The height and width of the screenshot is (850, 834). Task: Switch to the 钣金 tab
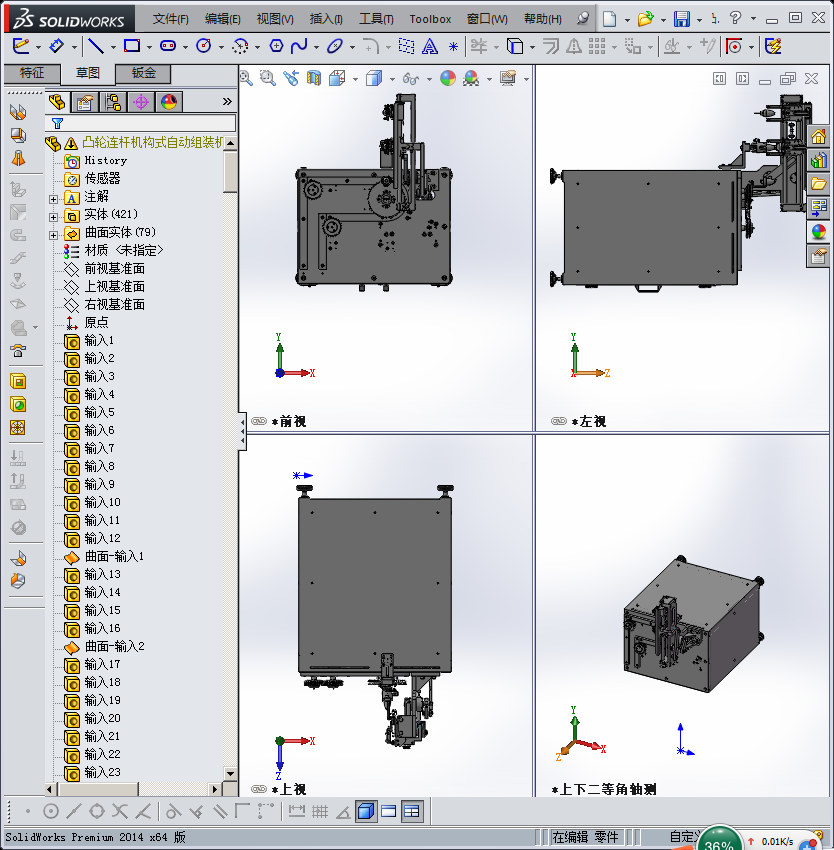(144, 73)
